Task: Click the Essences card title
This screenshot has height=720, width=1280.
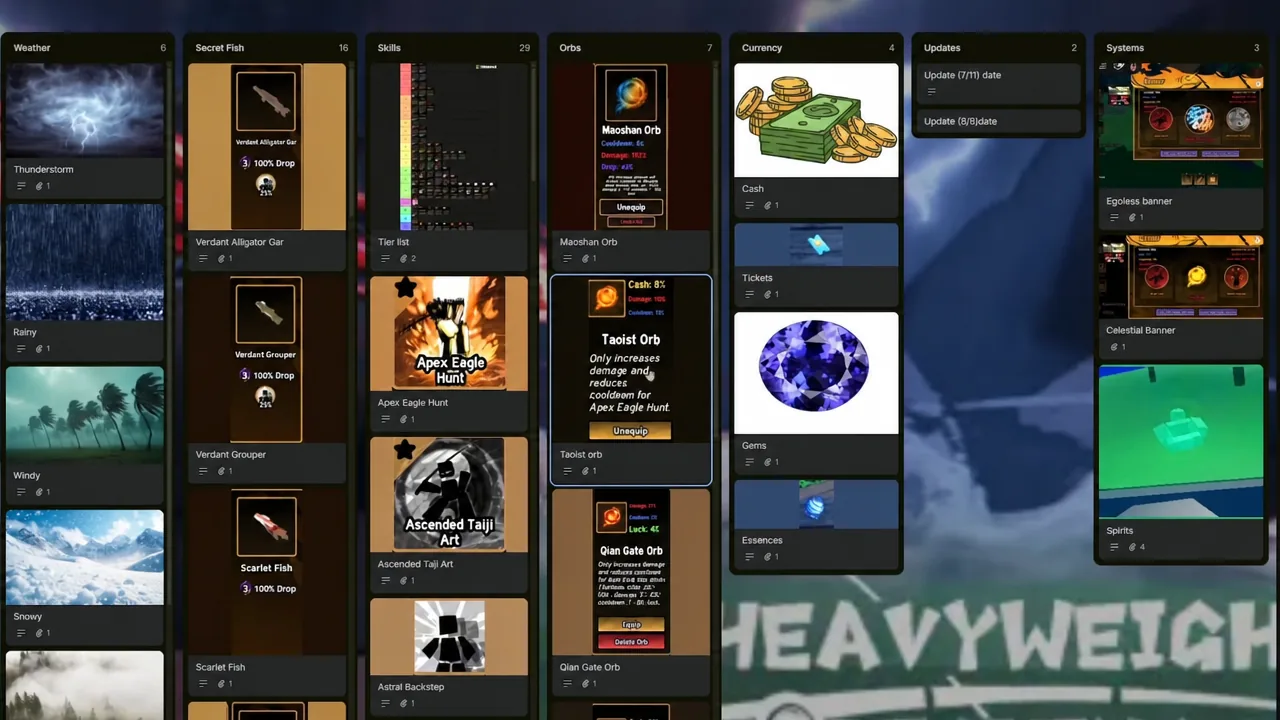Action: (762, 540)
